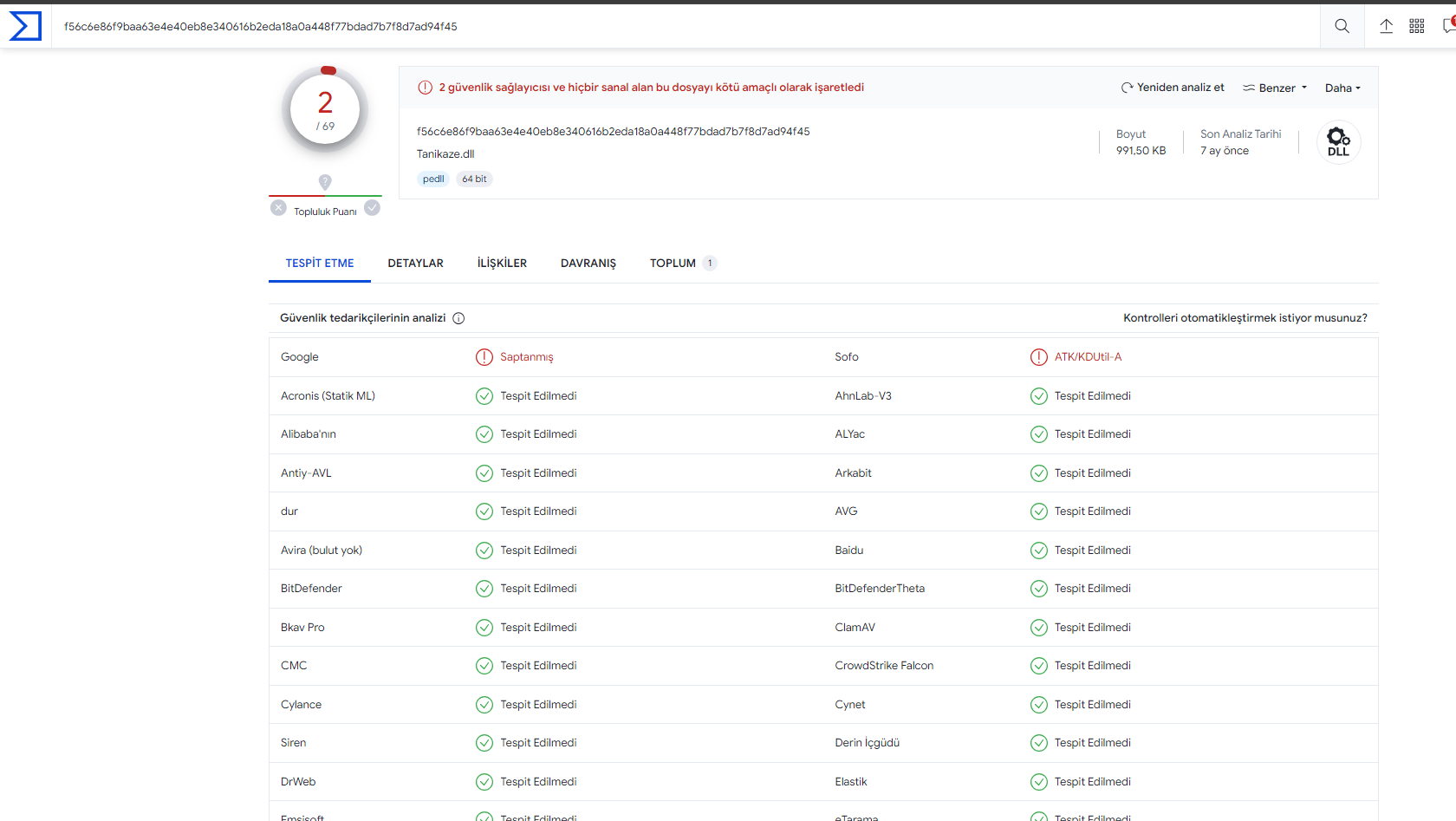Click the BitDefenderTheta vendor name

tap(880, 589)
